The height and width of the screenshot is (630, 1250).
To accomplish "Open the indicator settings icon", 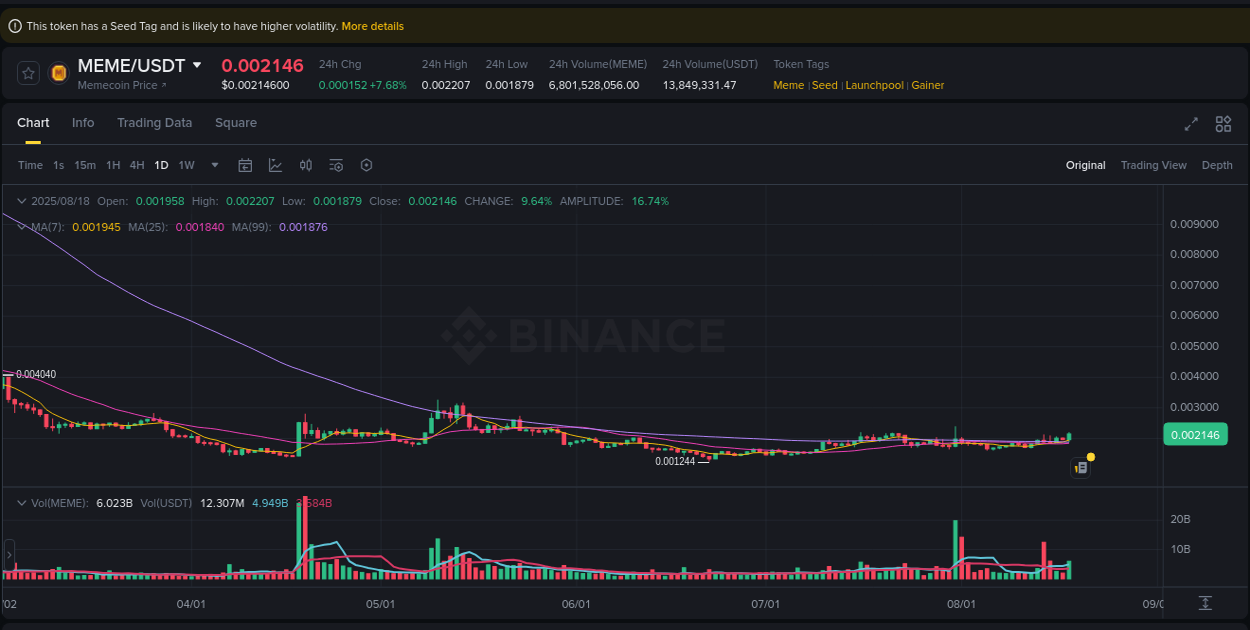I will pyautogui.click(x=337, y=165).
